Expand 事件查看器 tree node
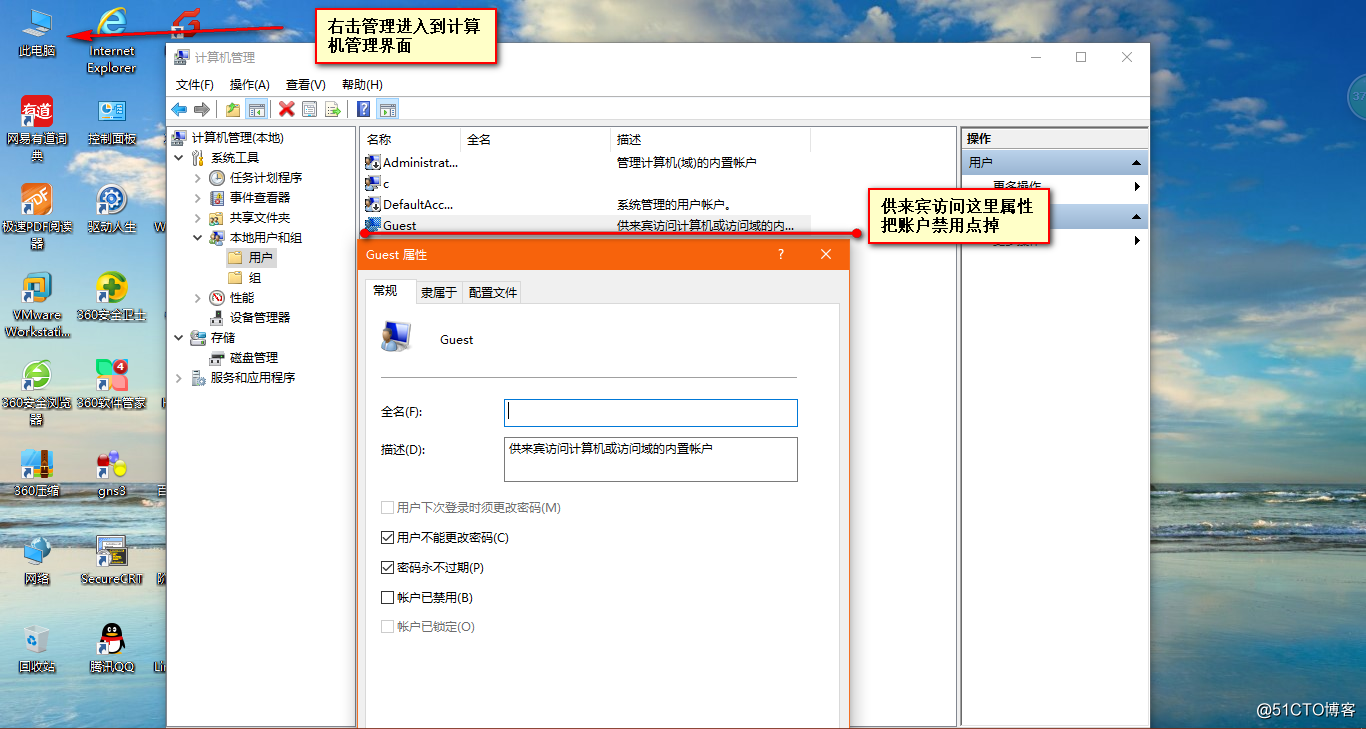 198,198
